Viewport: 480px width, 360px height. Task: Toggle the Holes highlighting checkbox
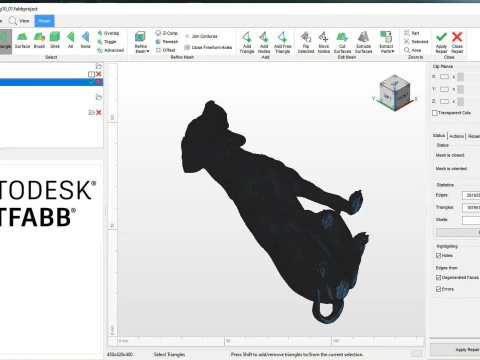tap(439, 256)
